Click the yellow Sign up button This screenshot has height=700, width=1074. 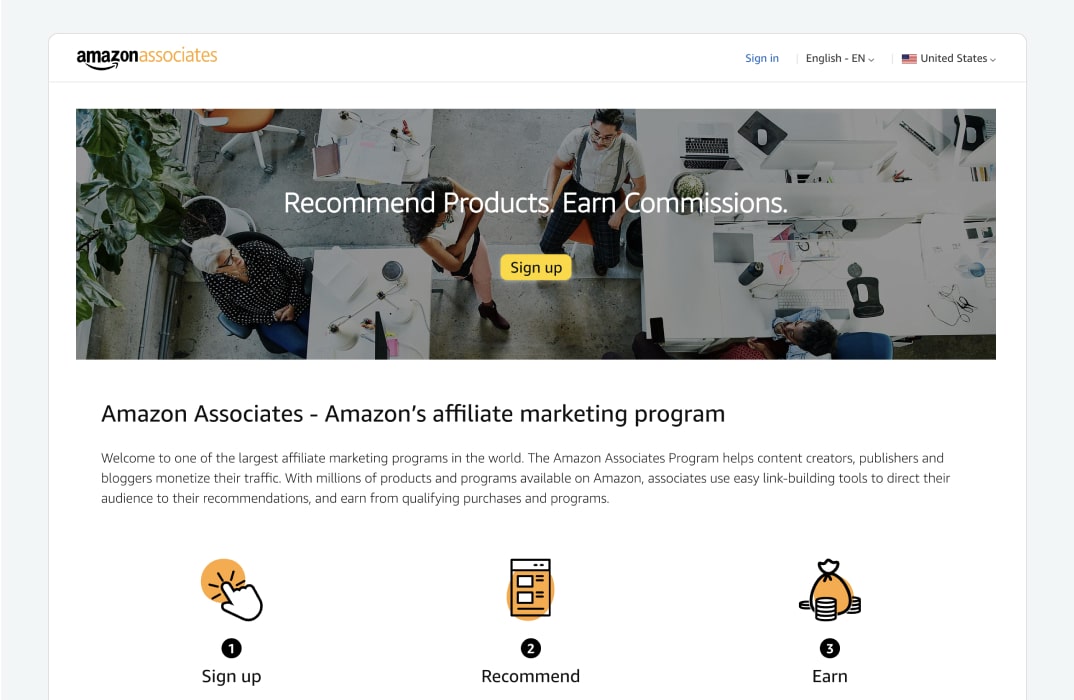coord(536,268)
